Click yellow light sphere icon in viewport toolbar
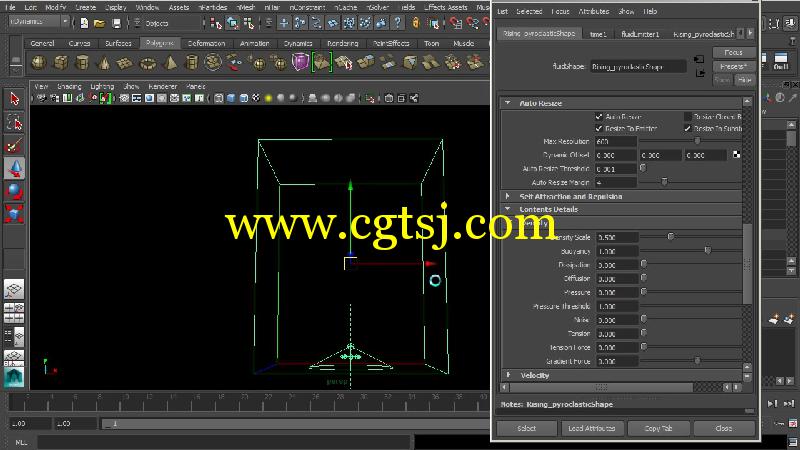800x450 pixels. [x=268, y=98]
